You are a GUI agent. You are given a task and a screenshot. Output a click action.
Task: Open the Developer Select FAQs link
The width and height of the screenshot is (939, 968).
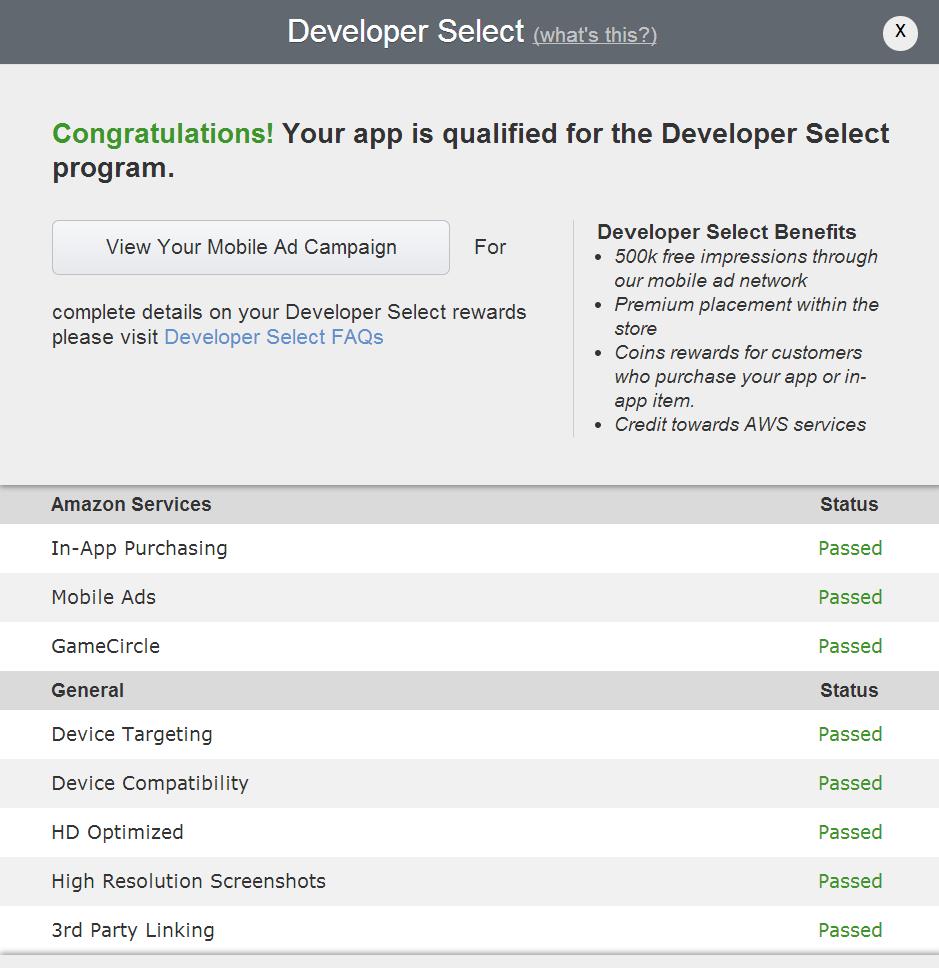pos(274,337)
